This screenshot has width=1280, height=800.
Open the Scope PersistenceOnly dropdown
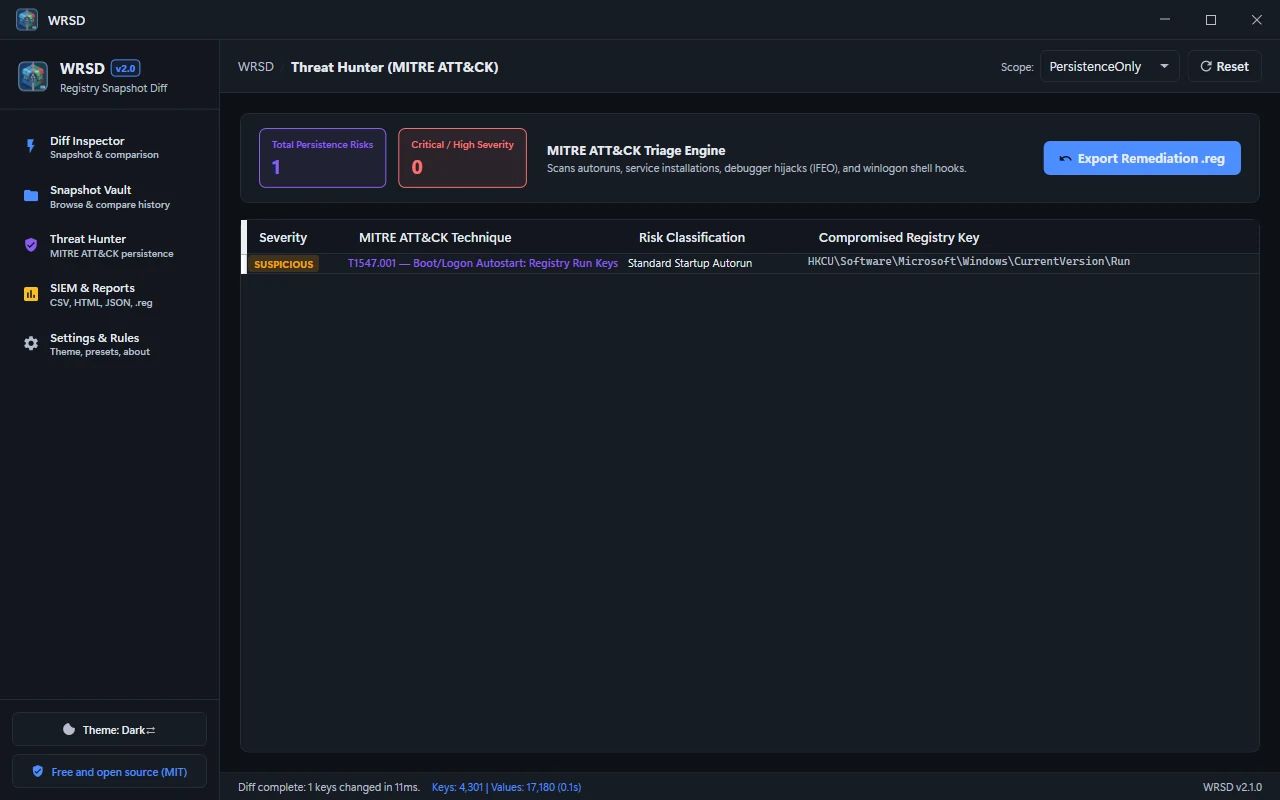click(1109, 66)
